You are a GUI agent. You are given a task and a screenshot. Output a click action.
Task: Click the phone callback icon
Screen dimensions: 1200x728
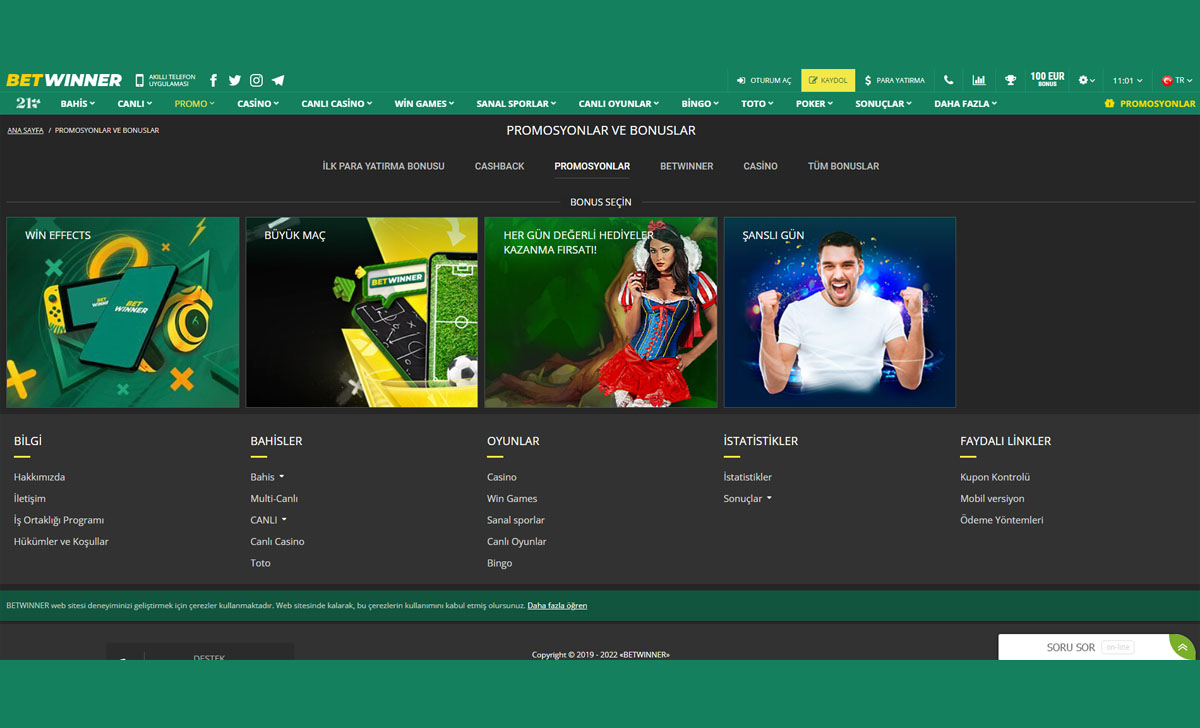[948, 80]
